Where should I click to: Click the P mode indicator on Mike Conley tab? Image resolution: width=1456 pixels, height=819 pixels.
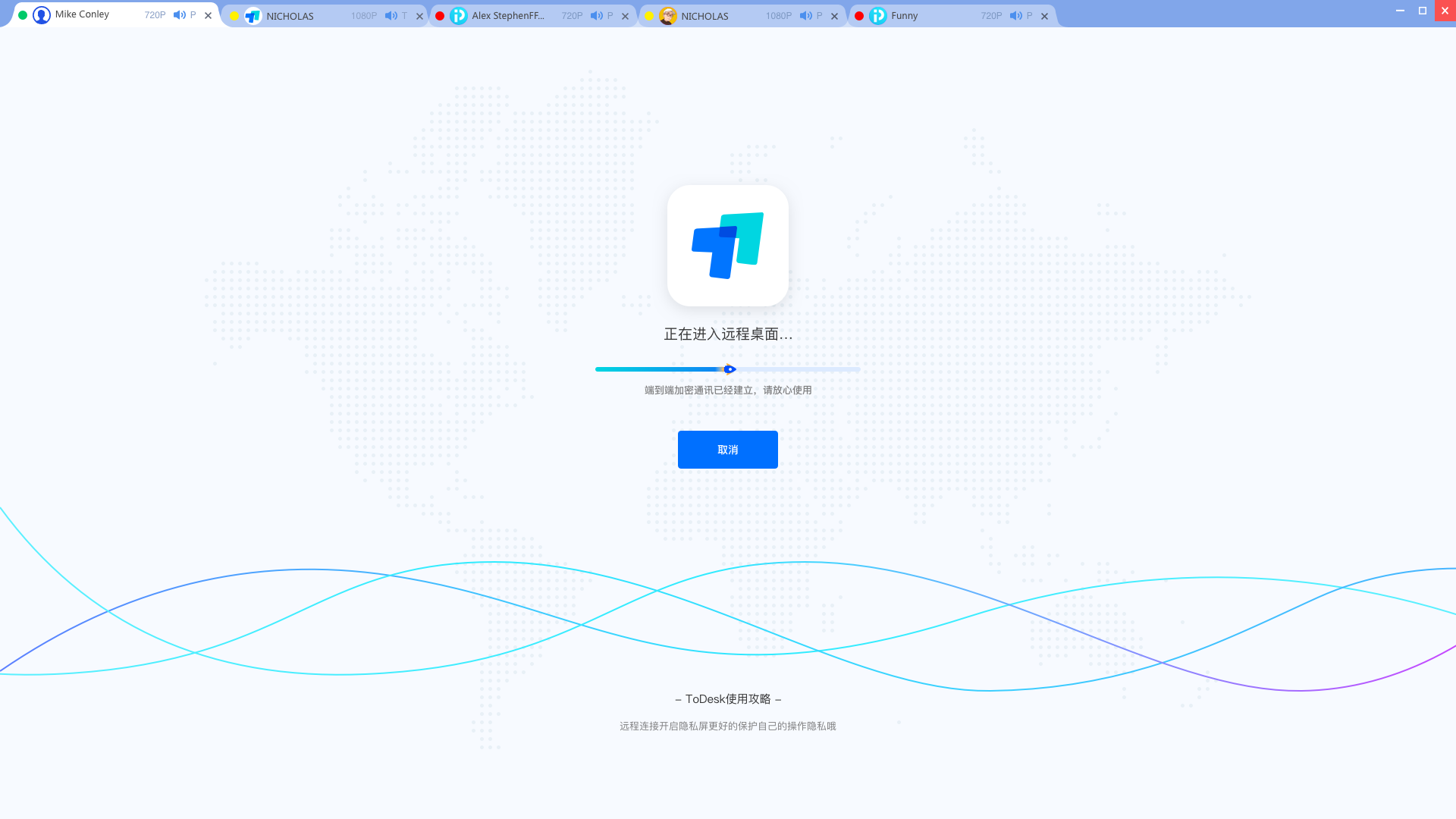click(x=193, y=14)
